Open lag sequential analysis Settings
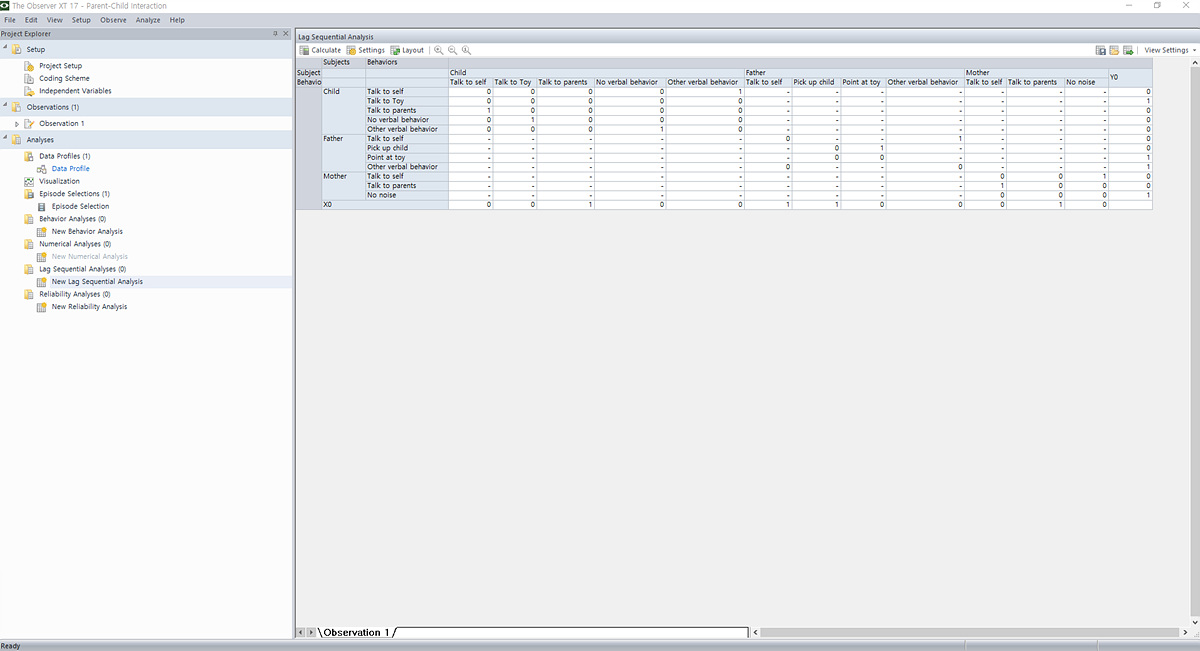Viewport: 1200px width, 651px height. (365, 50)
